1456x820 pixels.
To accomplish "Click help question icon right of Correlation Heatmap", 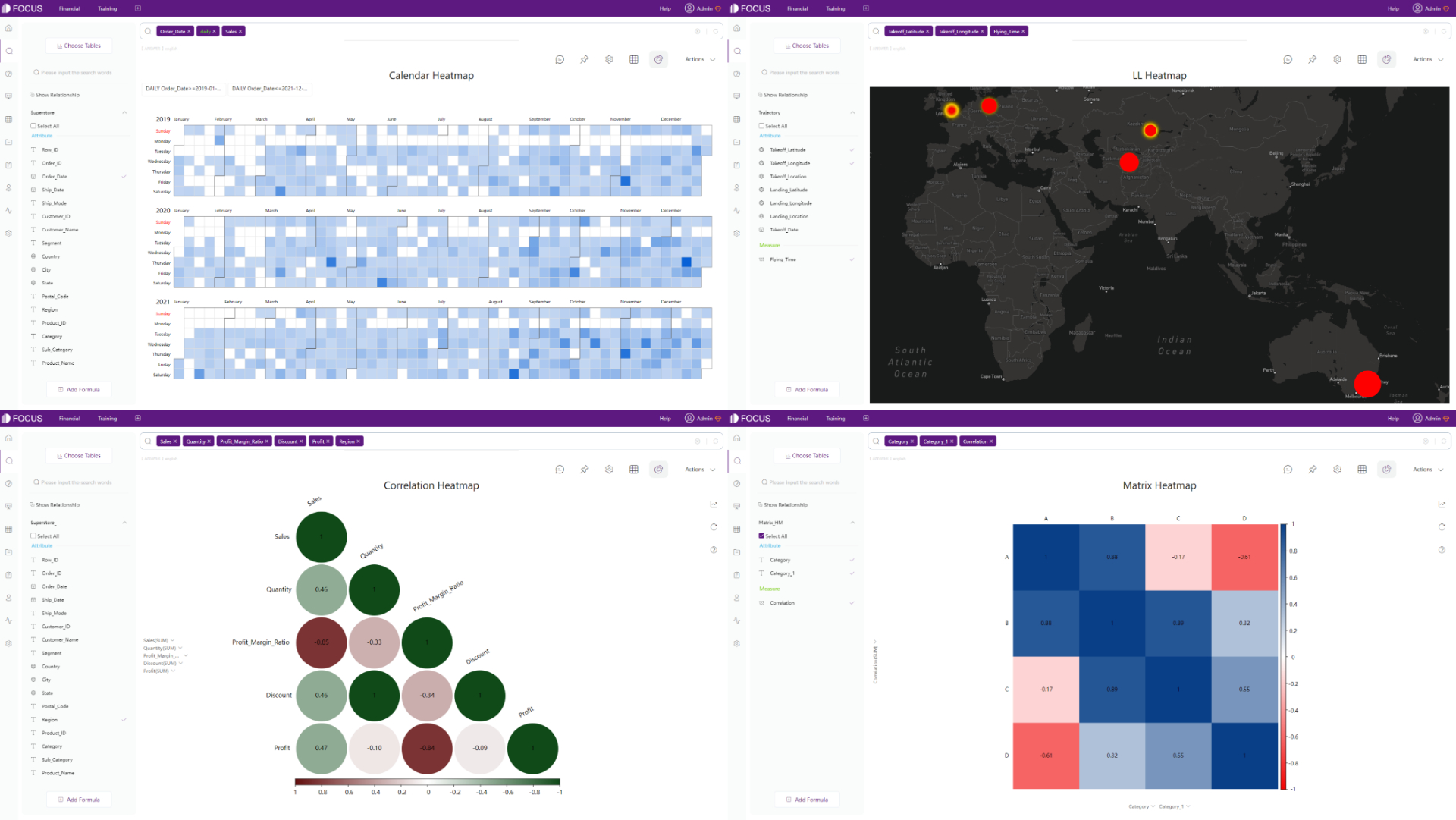I will pos(714,549).
